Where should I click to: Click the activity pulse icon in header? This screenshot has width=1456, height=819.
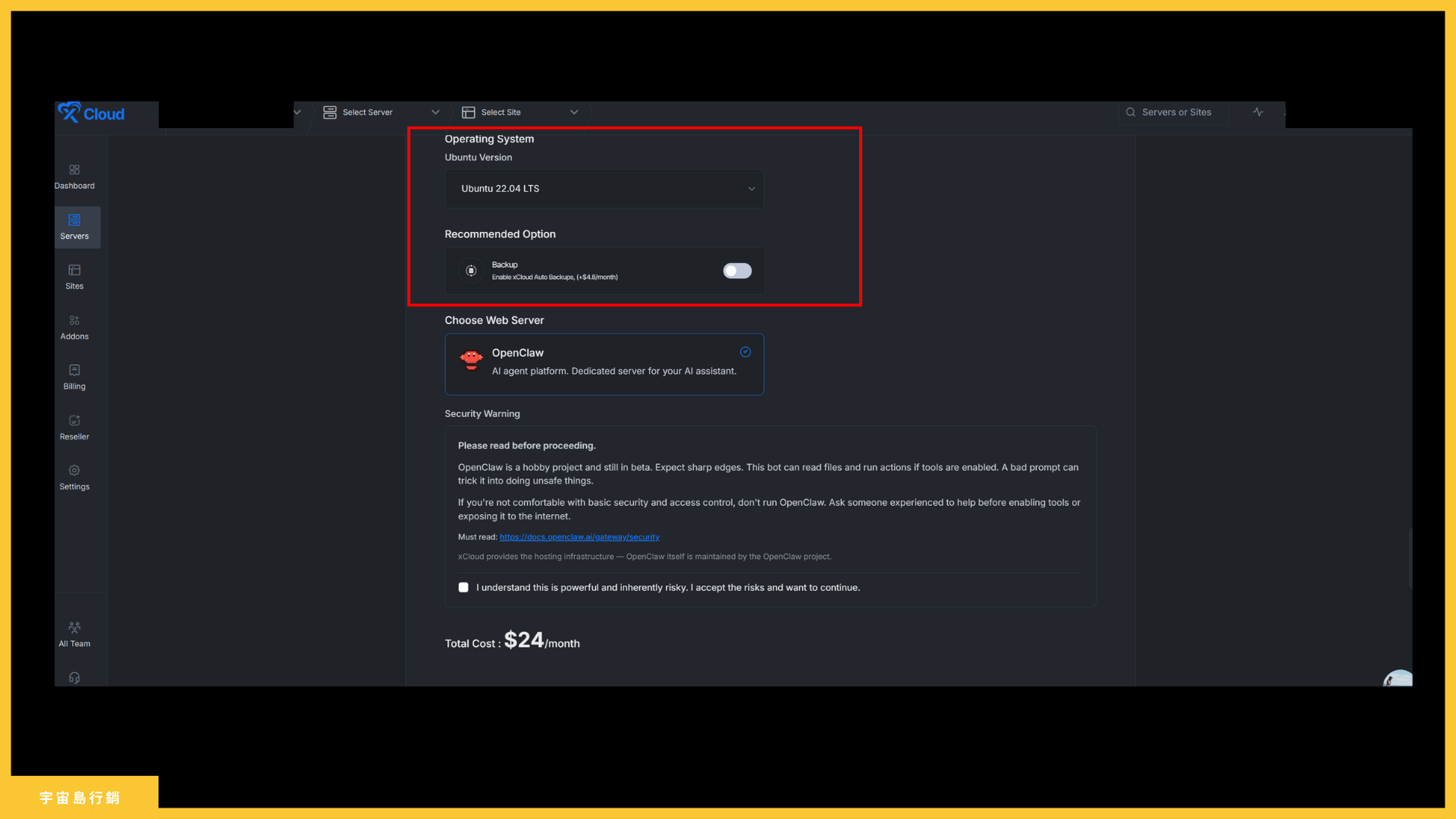point(1258,112)
